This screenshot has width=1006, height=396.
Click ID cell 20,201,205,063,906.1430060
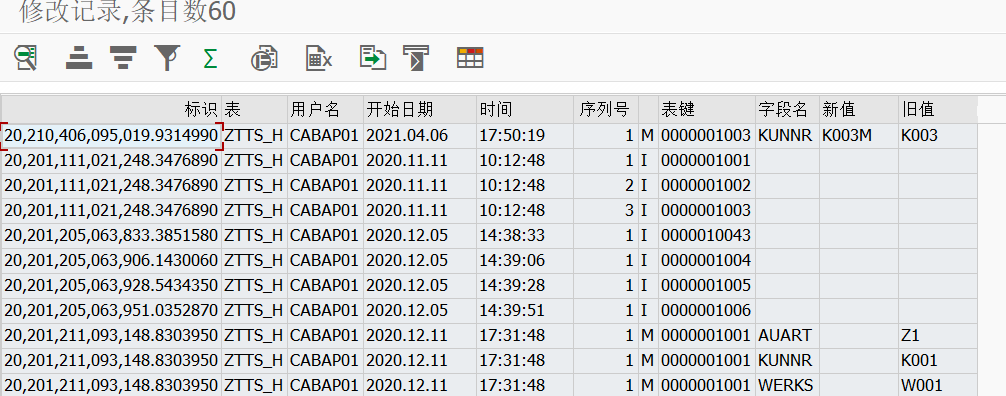[x=112, y=261]
